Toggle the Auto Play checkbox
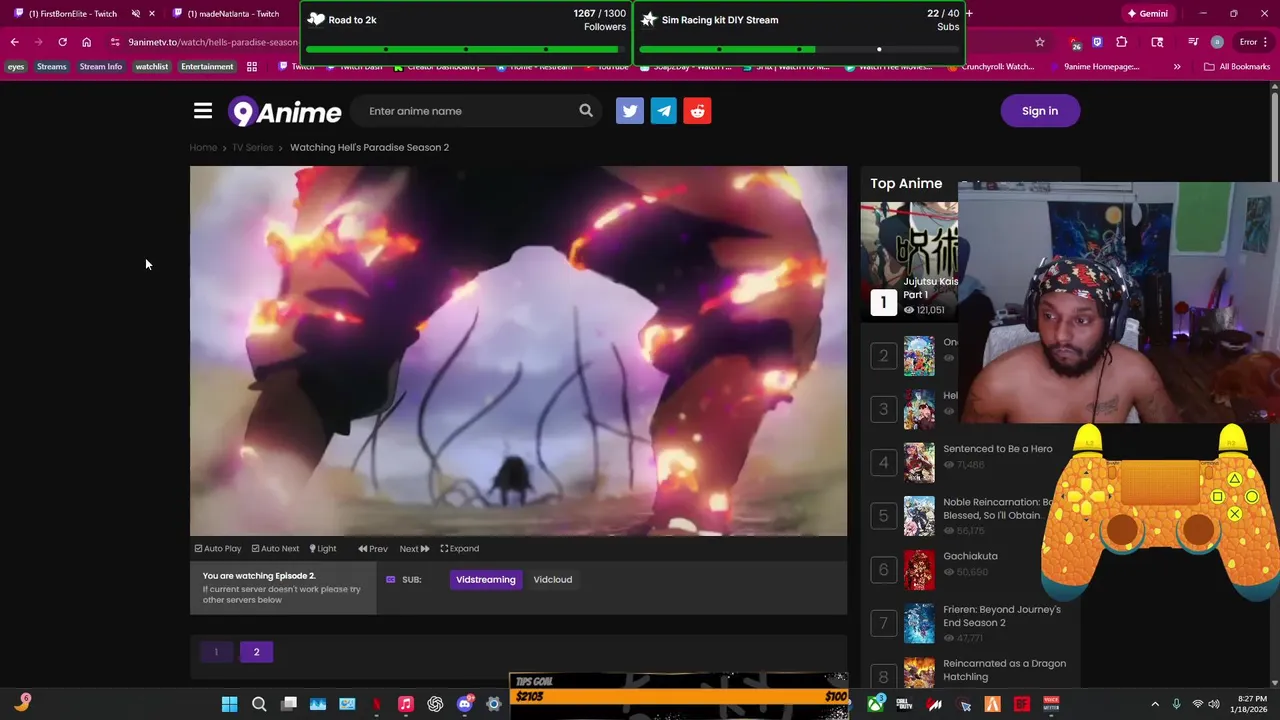 coord(218,549)
